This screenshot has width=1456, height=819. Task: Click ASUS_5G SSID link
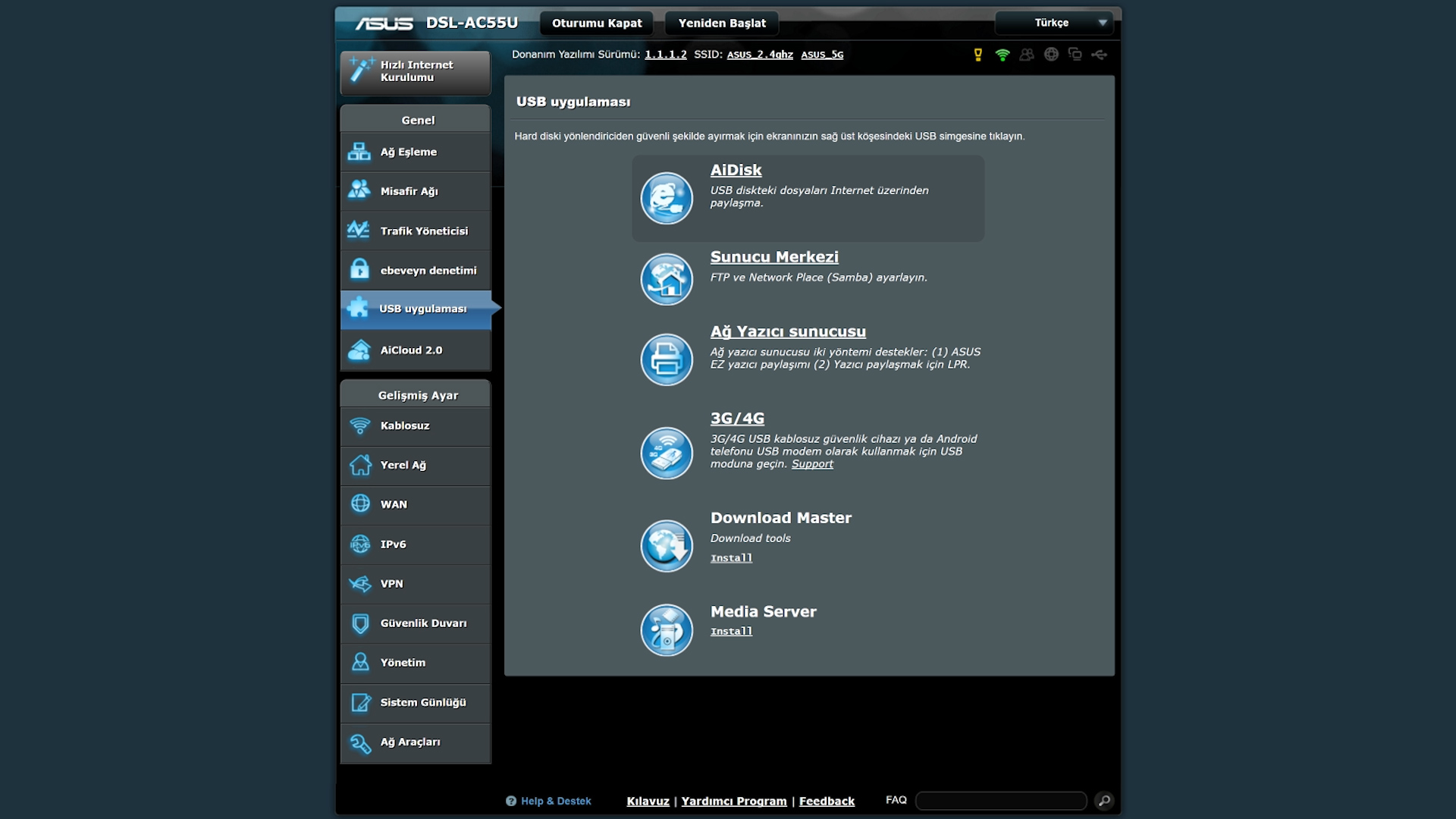coord(822,55)
